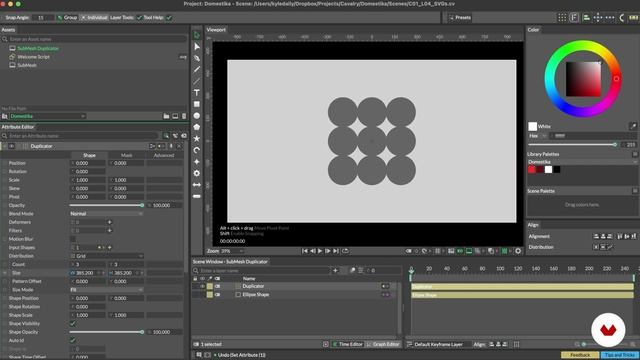Toggle Layer Tools checkbox in top bar
Image resolution: width=640 pixels, height=360 pixels.
[x=139, y=18]
